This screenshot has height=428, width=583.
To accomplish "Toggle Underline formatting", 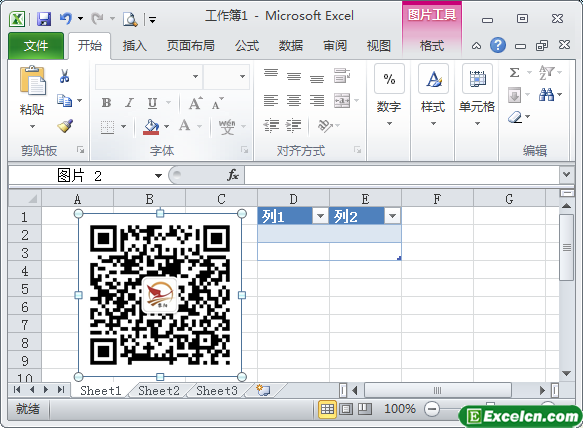I will pos(152,103).
